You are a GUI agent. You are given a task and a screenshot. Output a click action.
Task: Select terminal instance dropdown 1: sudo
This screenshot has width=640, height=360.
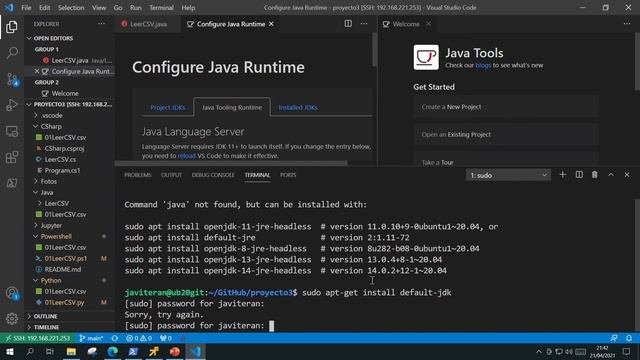pyautogui.click(x=508, y=175)
